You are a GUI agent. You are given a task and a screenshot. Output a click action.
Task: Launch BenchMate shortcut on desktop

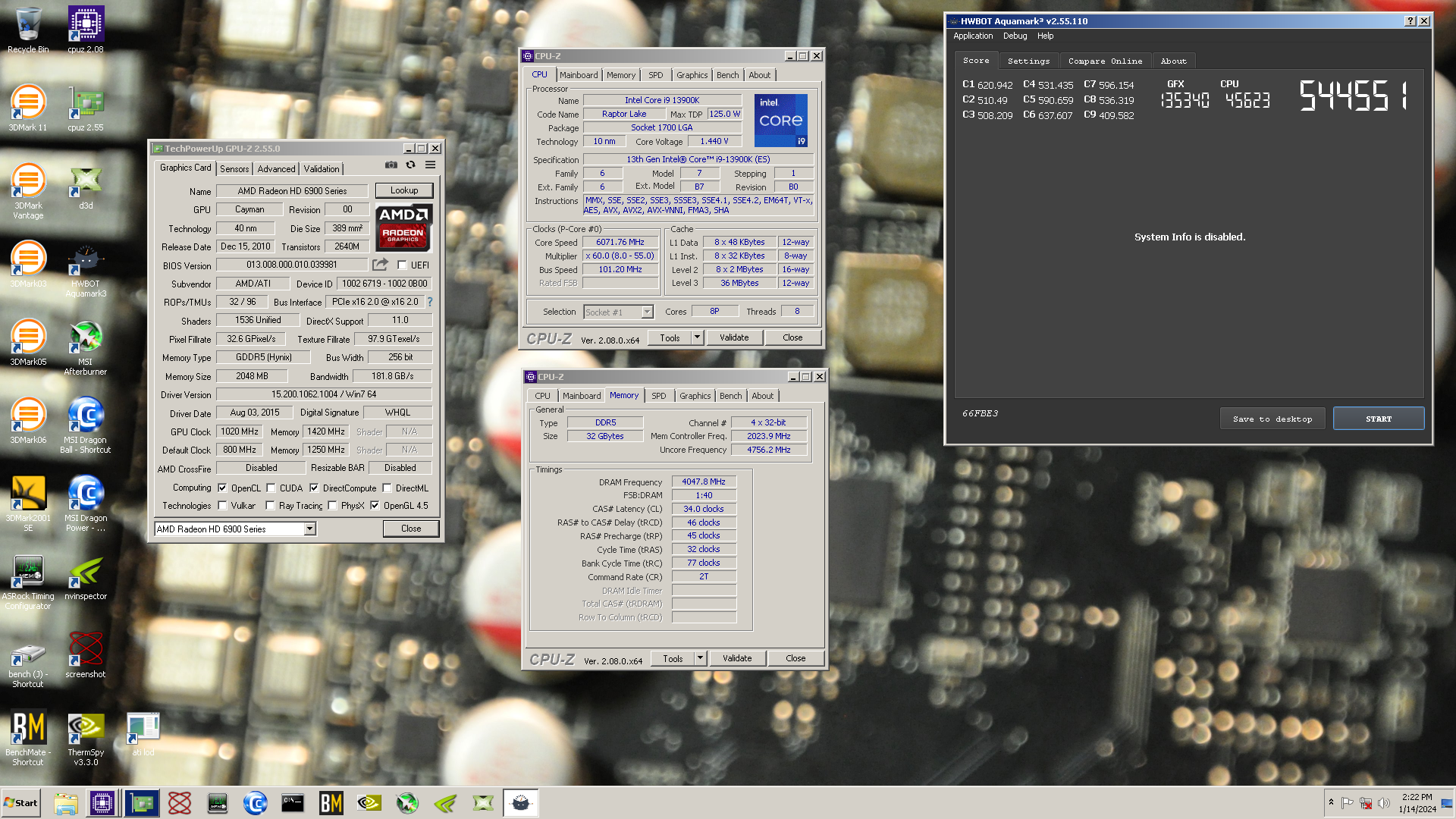pos(28,738)
